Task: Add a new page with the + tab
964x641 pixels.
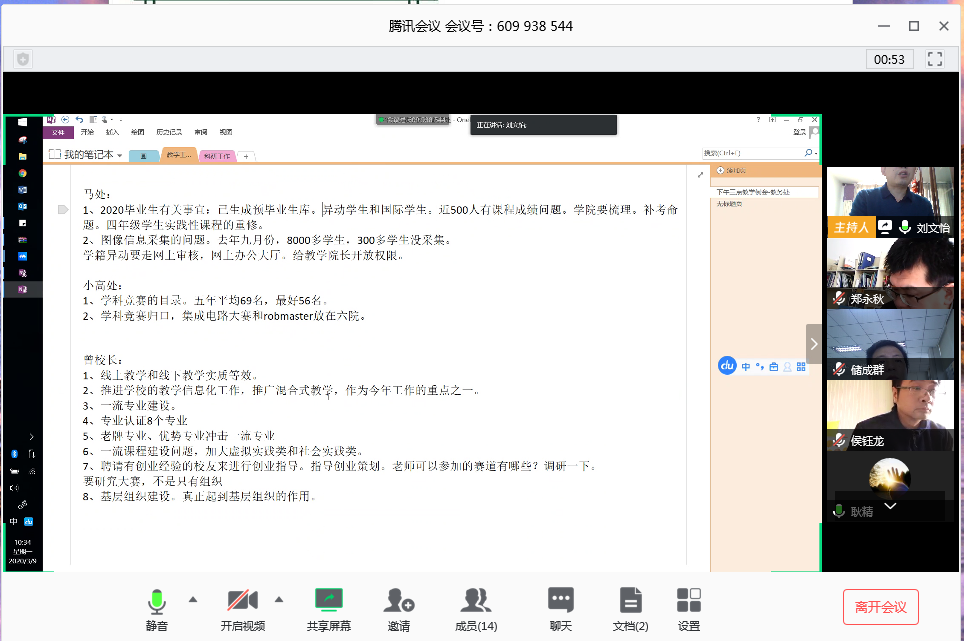Action: click(246, 156)
